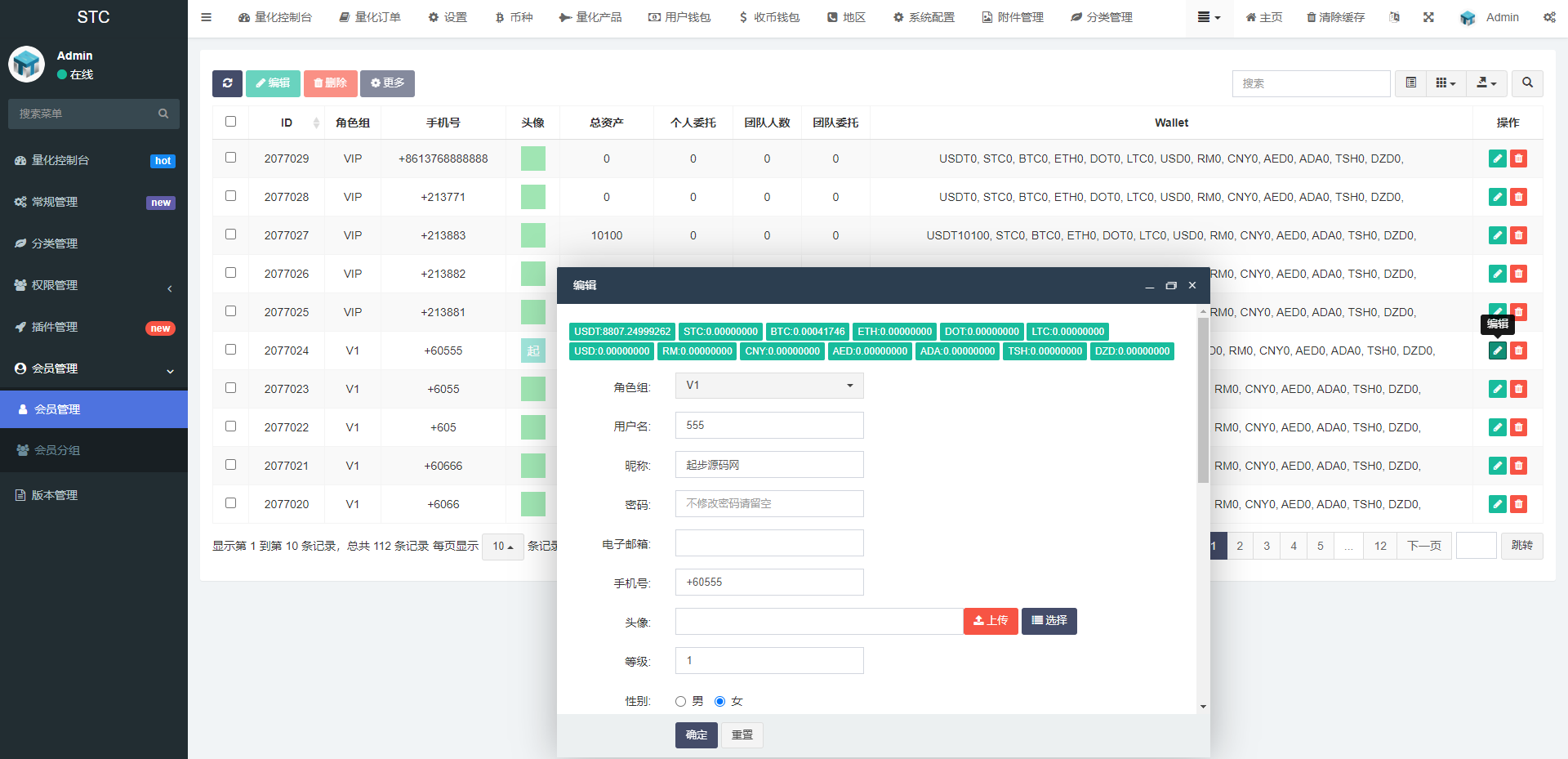
Task: Click the 确定 confirm button
Action: tap(696, 735)
